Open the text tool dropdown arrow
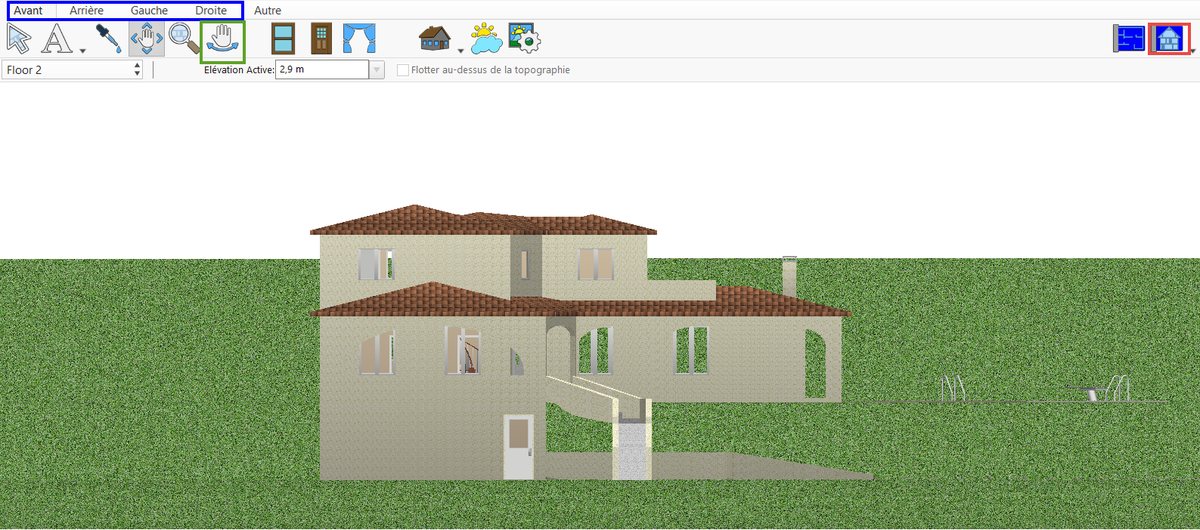 pyautogui.click(x=83, y=49)
